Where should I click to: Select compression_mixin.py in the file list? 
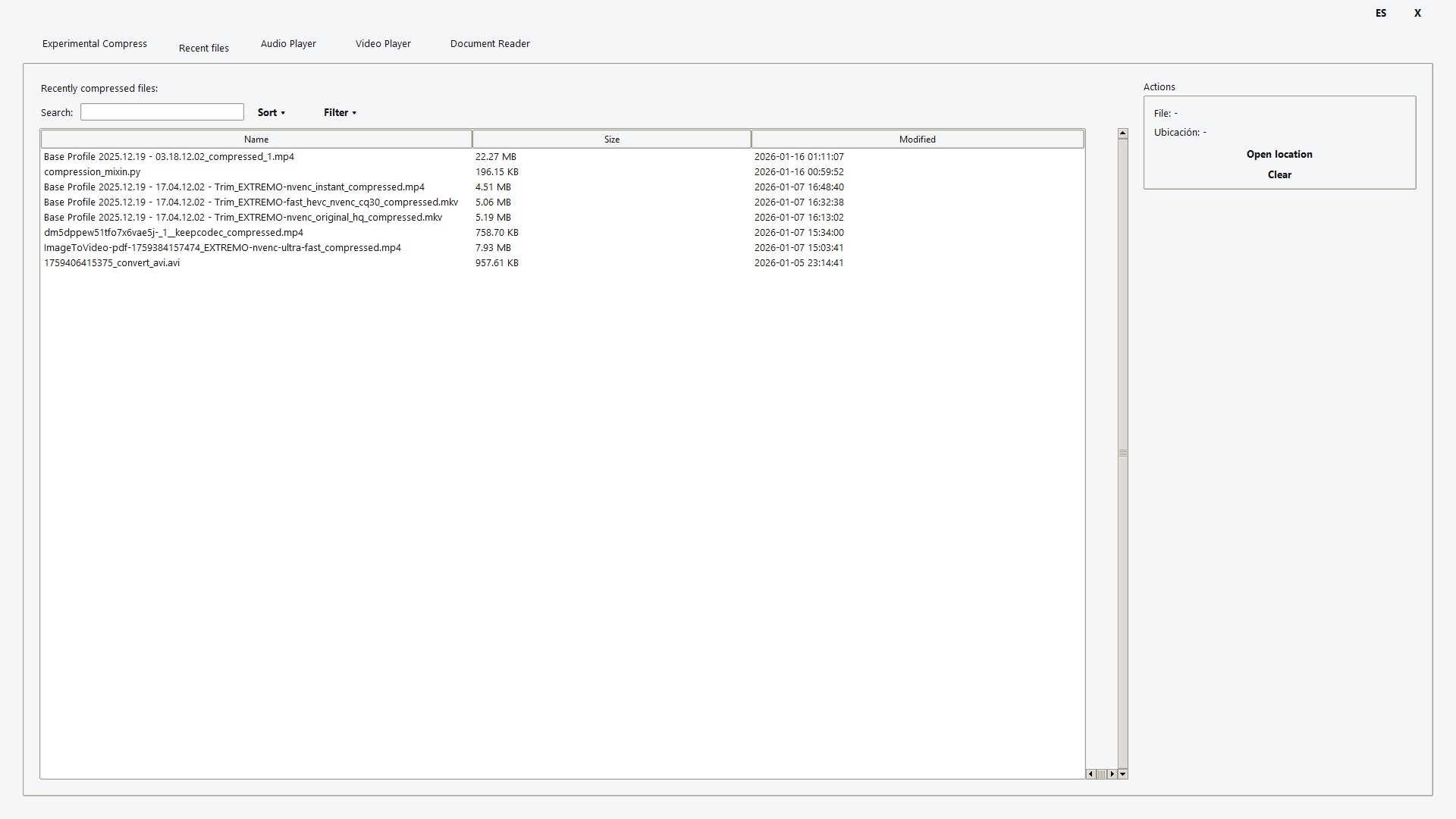click(92, 172)
